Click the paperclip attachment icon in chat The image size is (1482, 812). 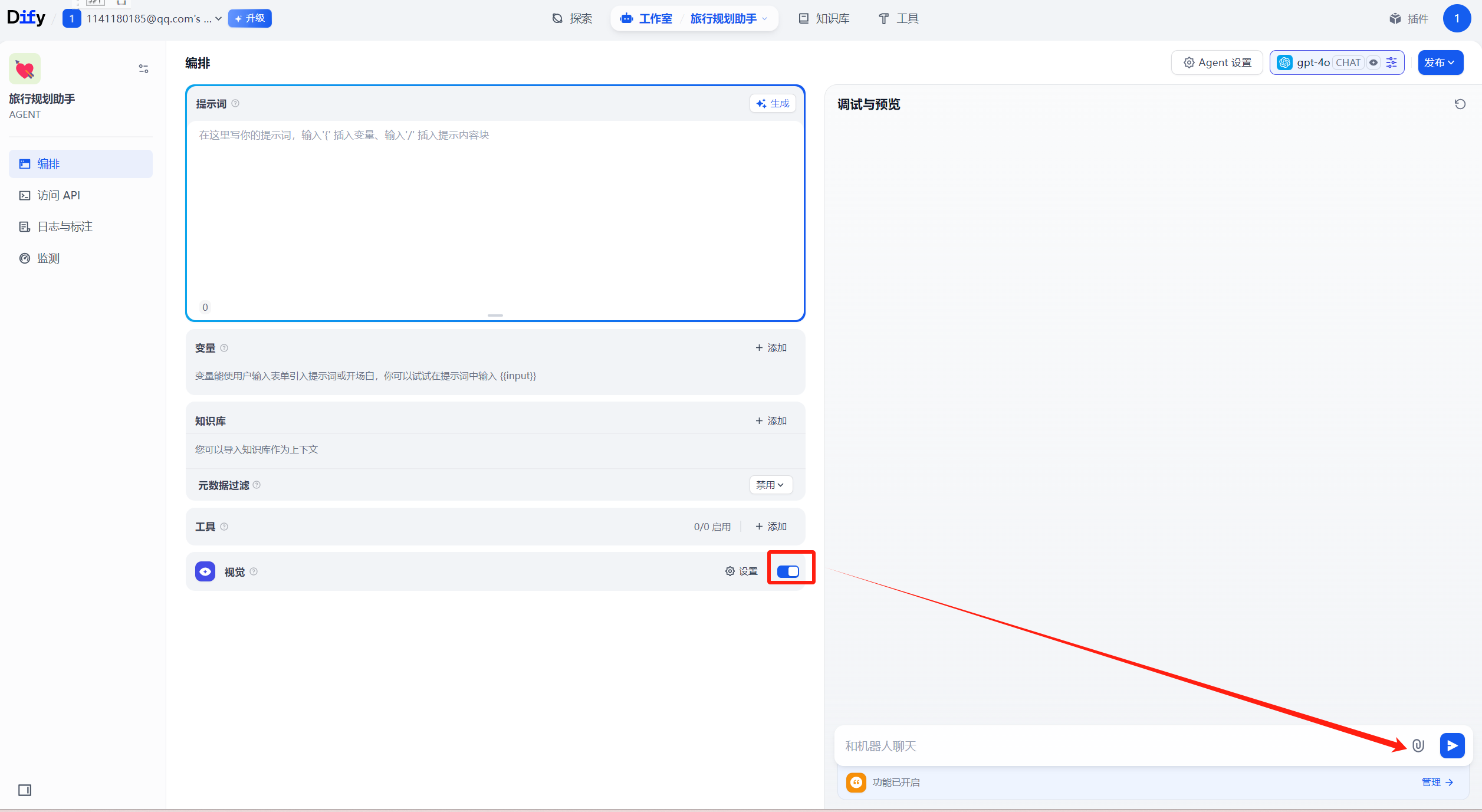pos(1418,745)
